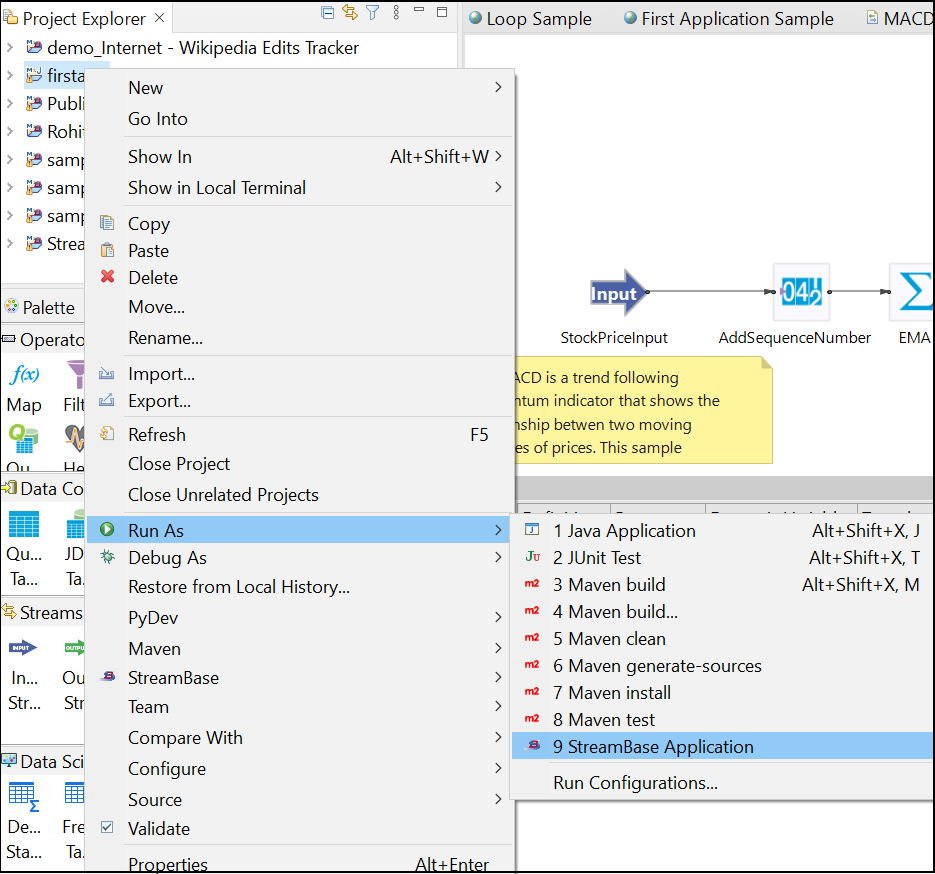The width and height of the screenshot is (935, 874).
Task: Click the Query Table data construct icon
Action: 24,525
